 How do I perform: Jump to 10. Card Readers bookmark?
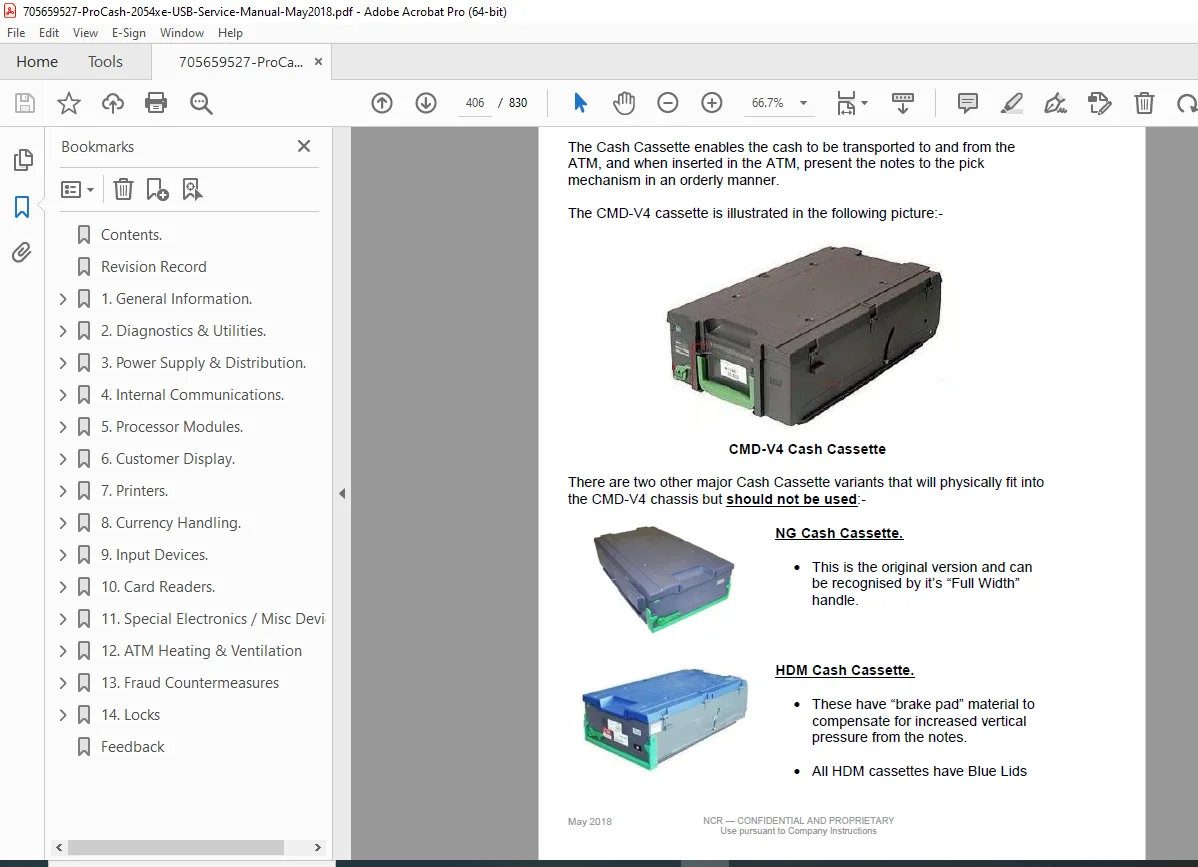tap(158, 587)
